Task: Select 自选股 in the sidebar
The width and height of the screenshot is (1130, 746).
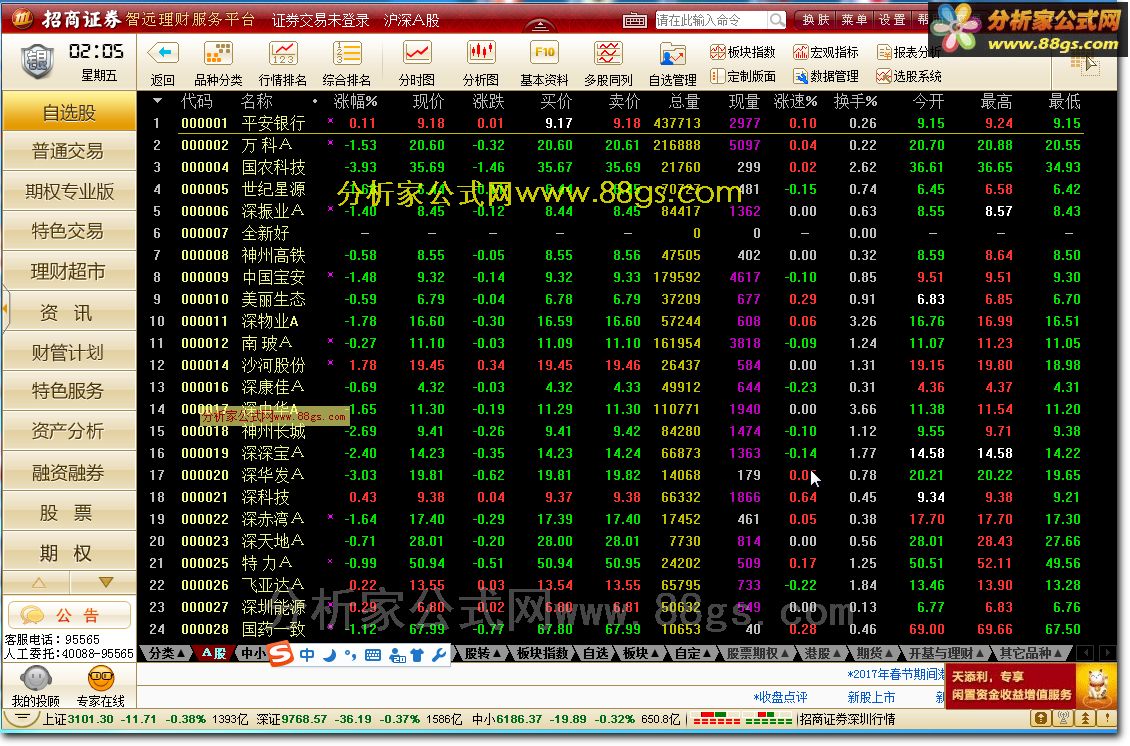Action: tap(69, 112)
